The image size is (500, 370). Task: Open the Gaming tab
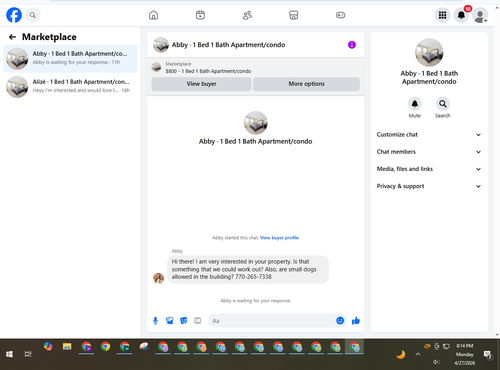[340, 15]
